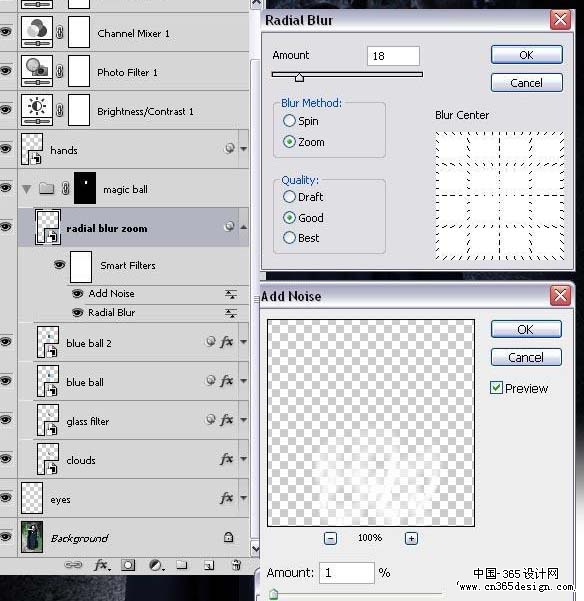Hide the Background layer
The height and width of the screenshot is (601, 584).
pos(5,537)
